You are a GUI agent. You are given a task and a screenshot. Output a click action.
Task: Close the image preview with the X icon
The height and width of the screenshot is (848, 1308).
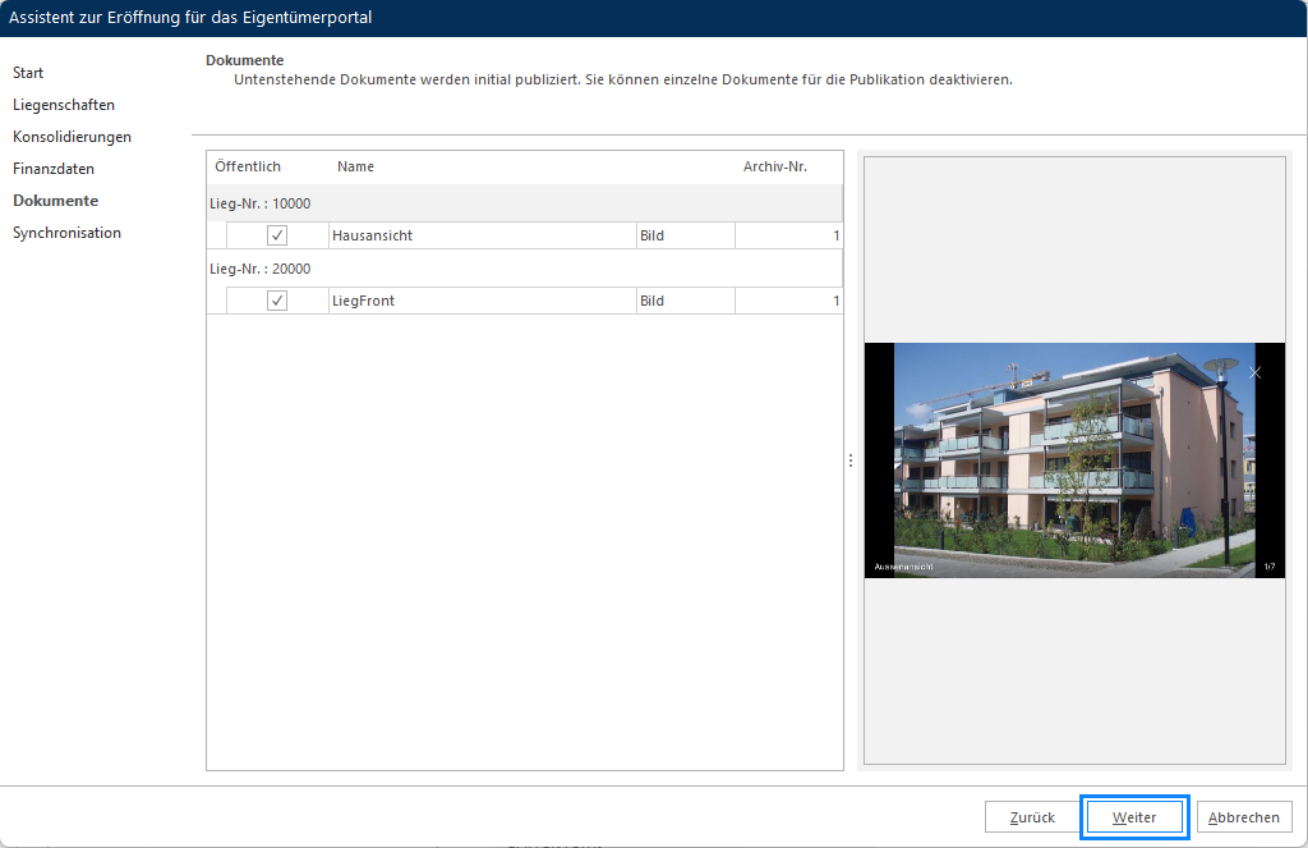1255,373
